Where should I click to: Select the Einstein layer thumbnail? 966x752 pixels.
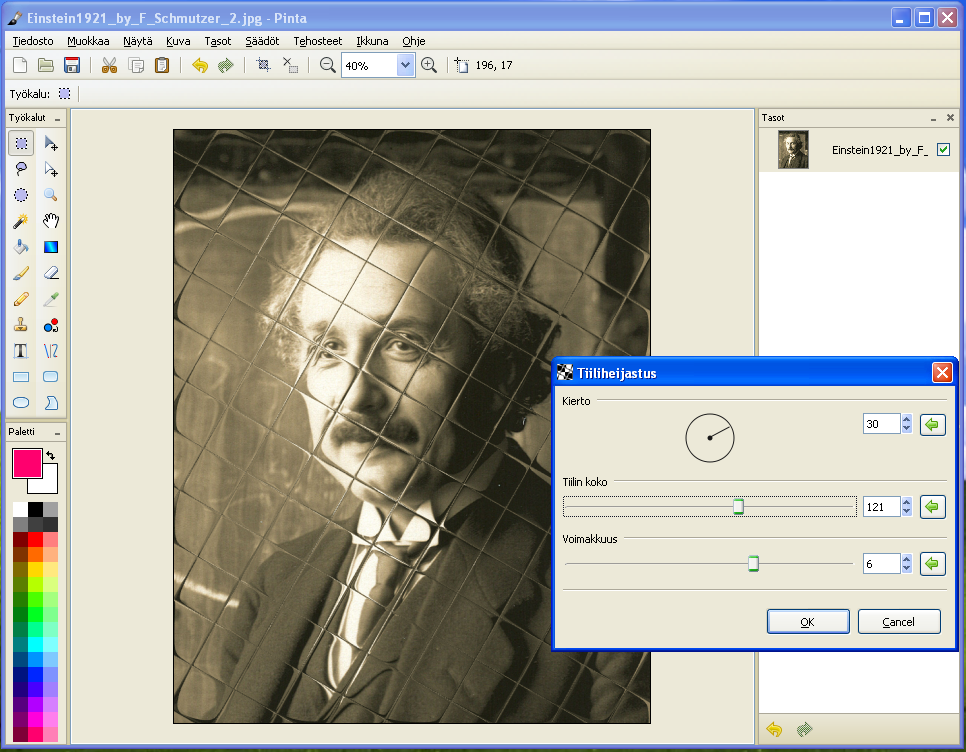click(x=793, y=150)
